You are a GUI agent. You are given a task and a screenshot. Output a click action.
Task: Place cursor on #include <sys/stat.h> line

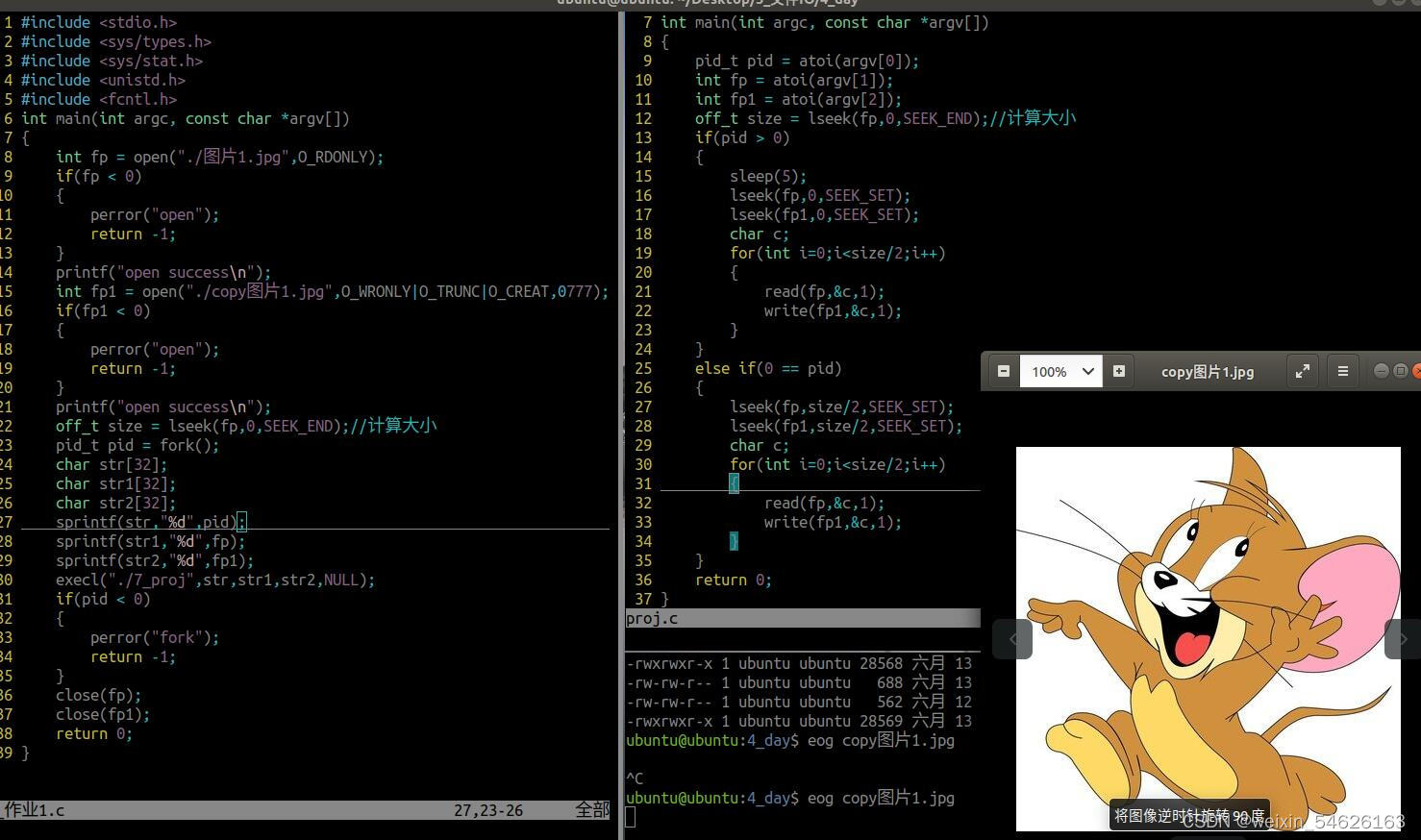[112, 61]
